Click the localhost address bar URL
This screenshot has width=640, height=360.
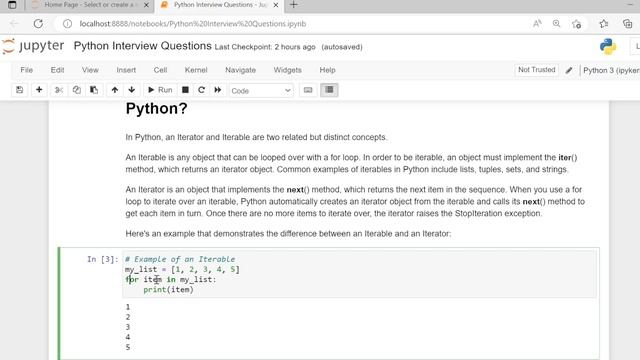pos(193,24)
